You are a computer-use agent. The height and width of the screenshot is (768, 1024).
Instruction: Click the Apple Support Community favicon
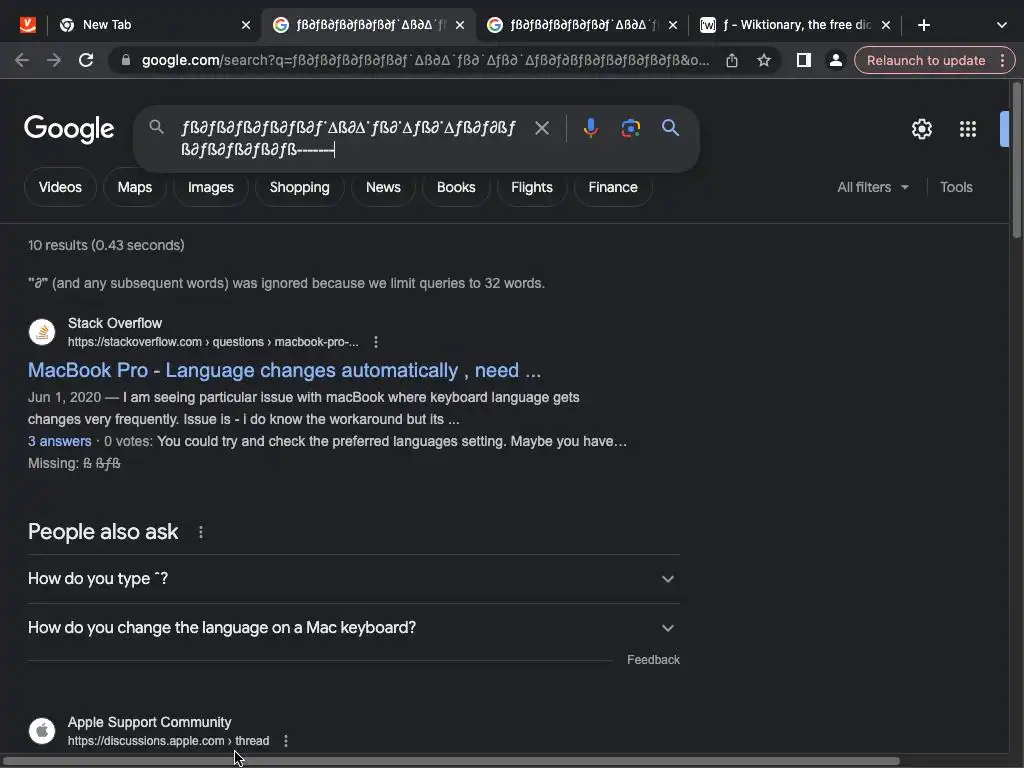[x=42, y=731]
